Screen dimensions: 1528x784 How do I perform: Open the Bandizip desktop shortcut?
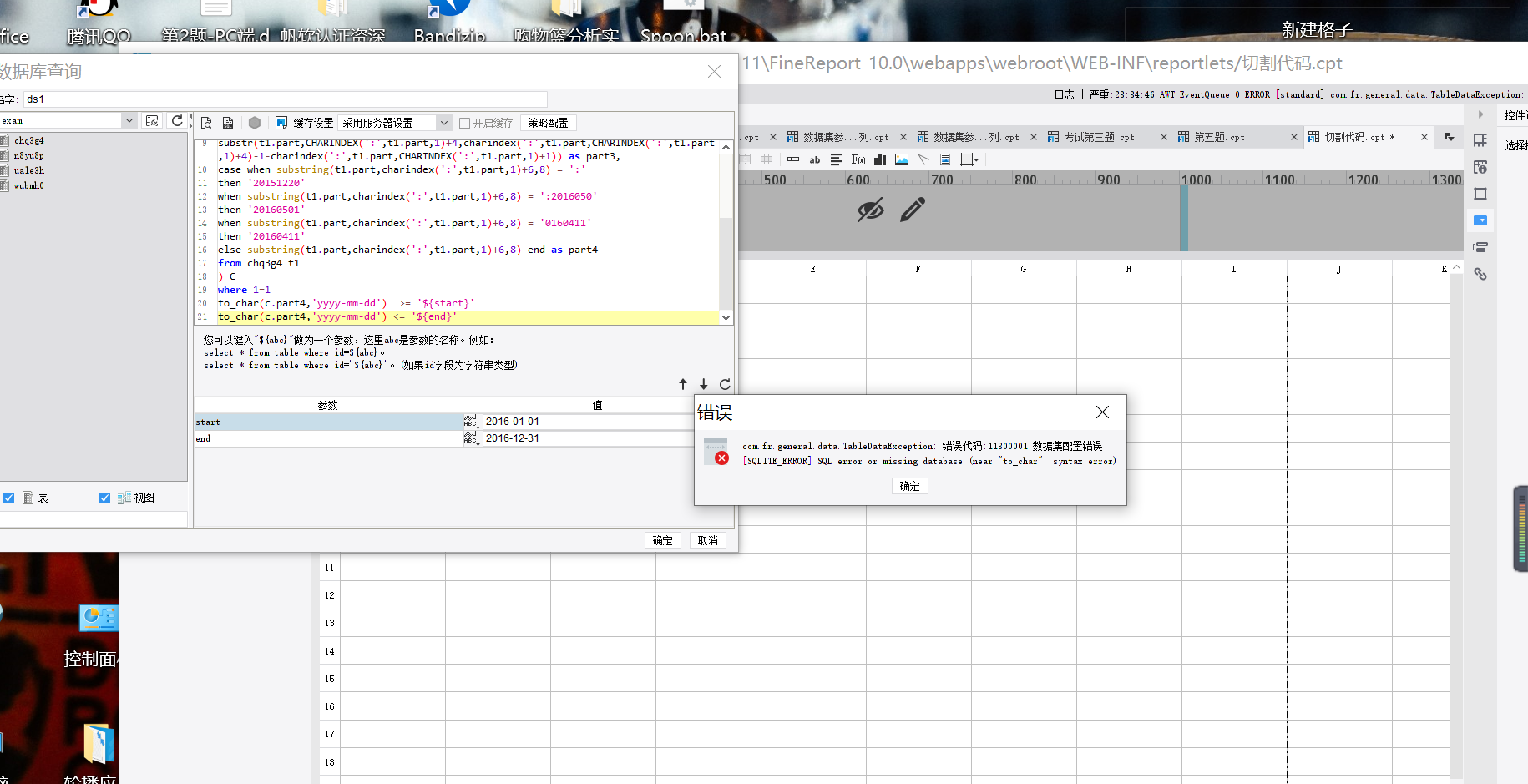click(x=449, y=23)
